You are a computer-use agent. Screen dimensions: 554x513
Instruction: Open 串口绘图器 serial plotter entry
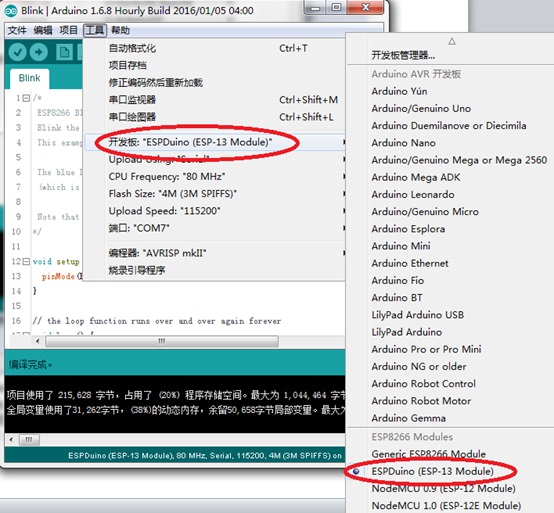214,117
